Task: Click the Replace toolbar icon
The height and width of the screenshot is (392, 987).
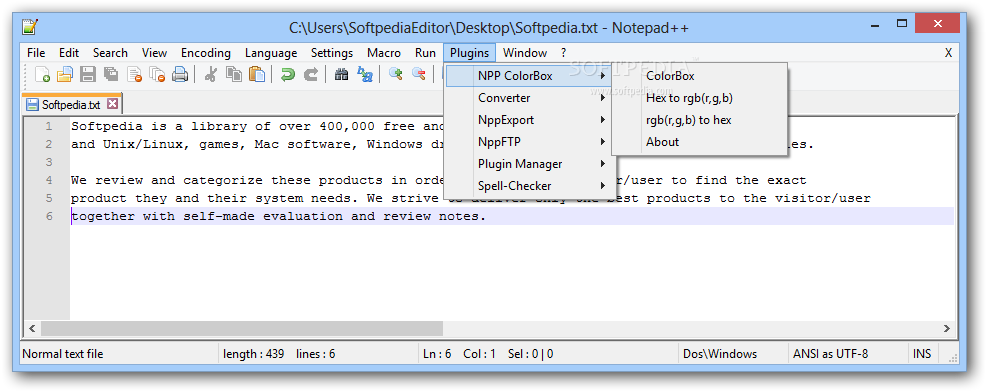Action: 365,74
